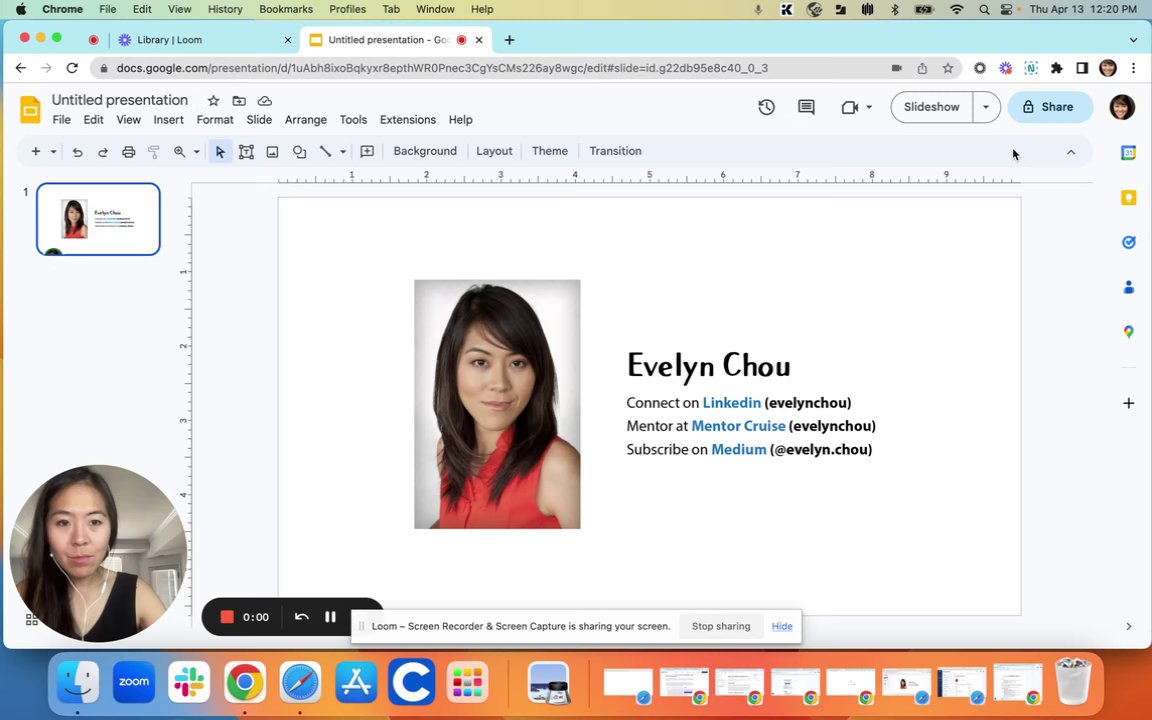The height and width of the screenshot is (720, 1152).
Task: Open Slack from the dock
Action: click(x=189, y=682)
